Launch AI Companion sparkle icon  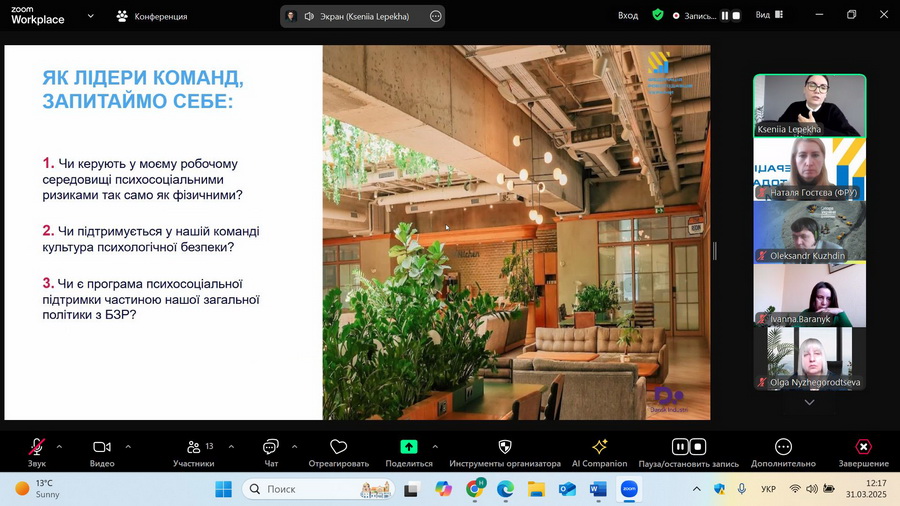599,447
